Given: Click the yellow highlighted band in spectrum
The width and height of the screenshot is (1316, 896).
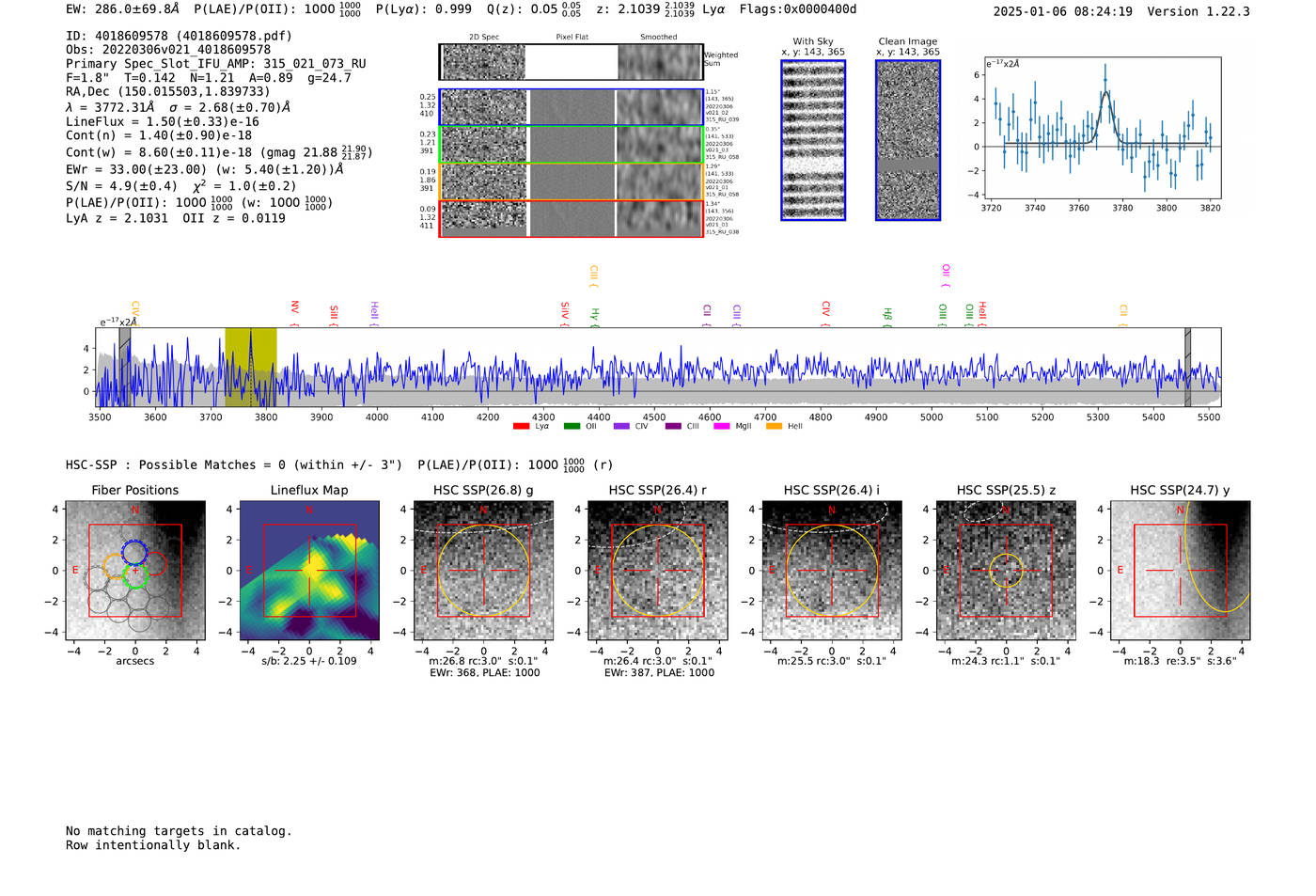Looking at the screenshot, I should point(251,368).
